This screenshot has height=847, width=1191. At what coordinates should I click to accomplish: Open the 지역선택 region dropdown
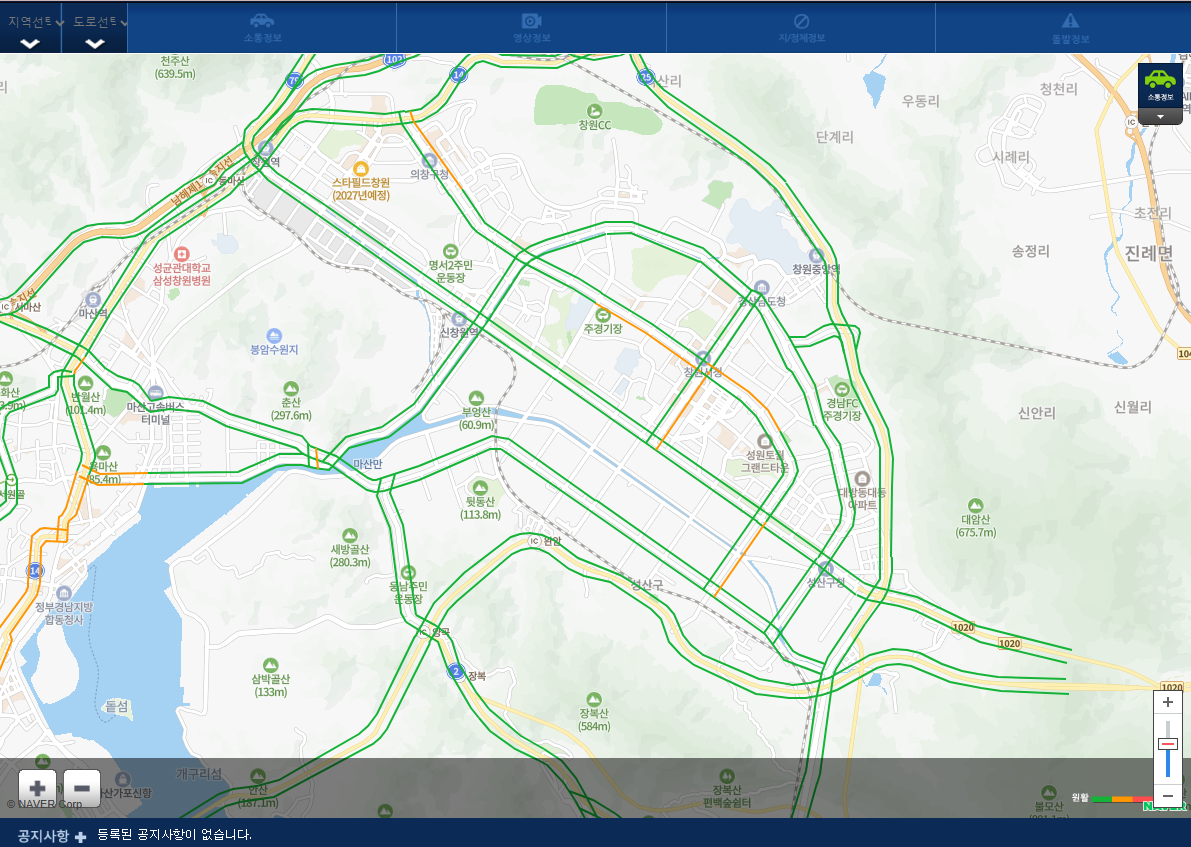[30, 29]
